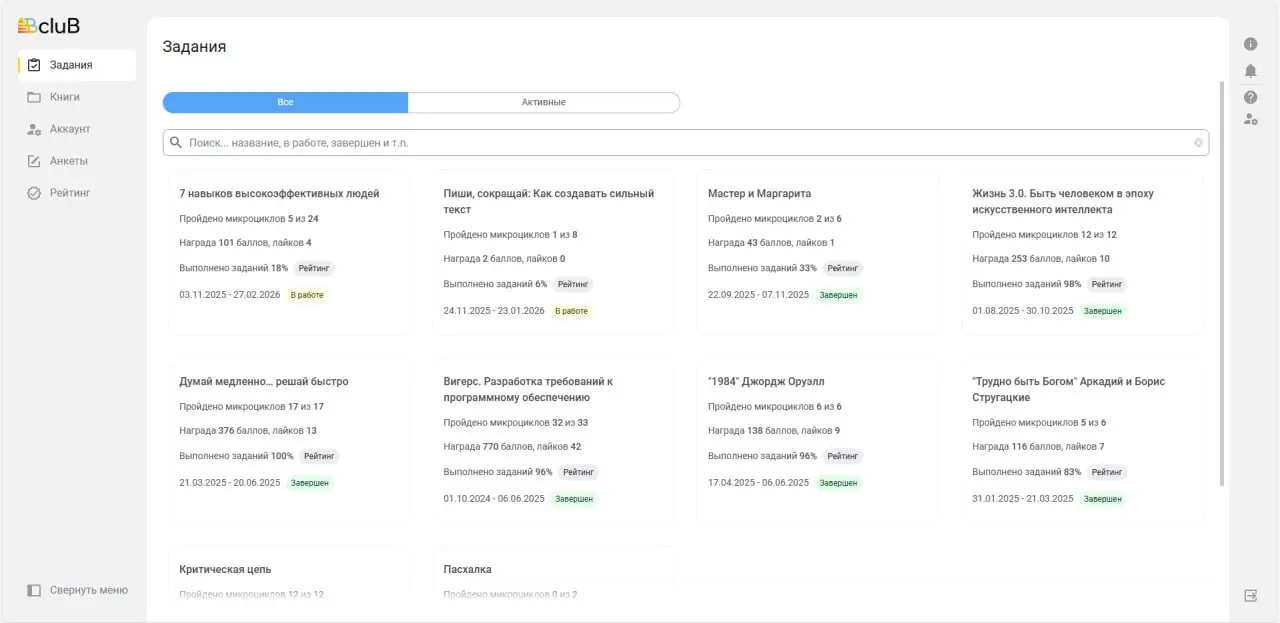Click В работе status on 7 навыков card
Screen dimensions: 1280x623
click(x=307, y=295)
